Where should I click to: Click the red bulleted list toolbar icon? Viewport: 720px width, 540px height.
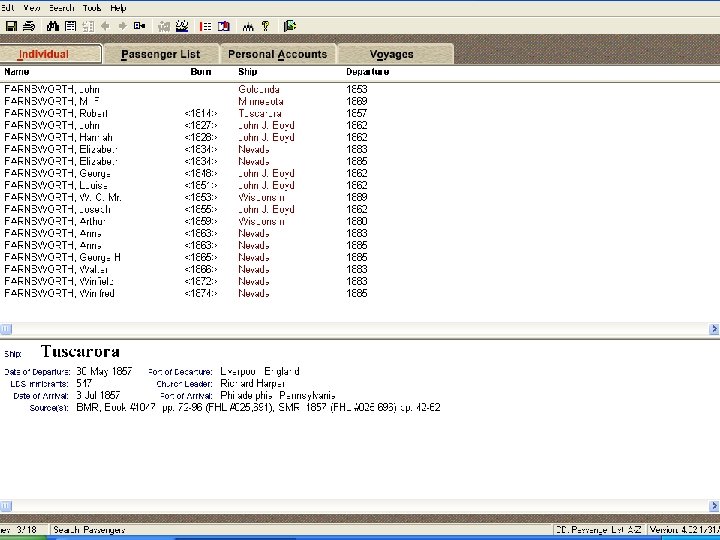pyautogui.click(x=205, y=25)
